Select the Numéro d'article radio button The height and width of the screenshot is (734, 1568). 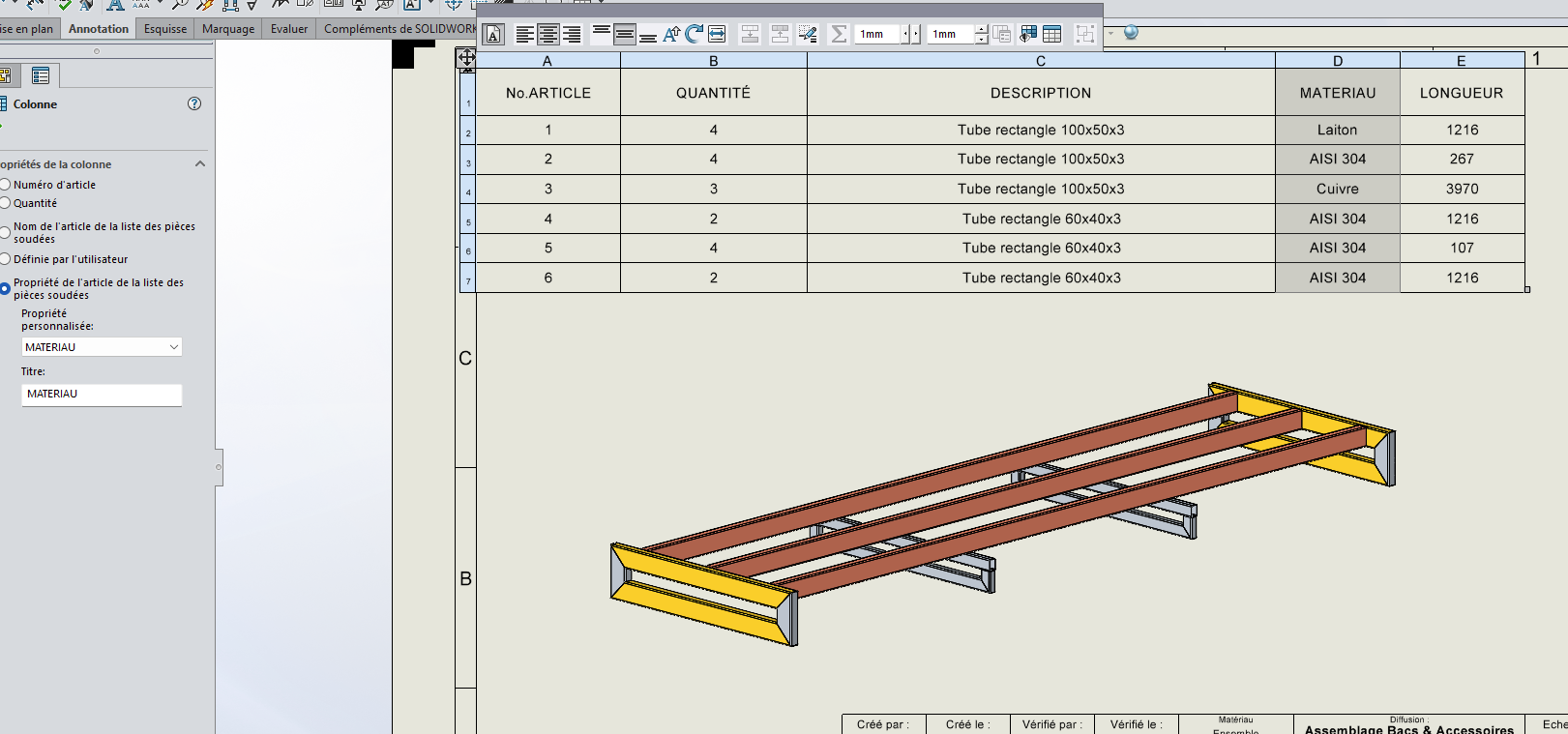point(5,185)
